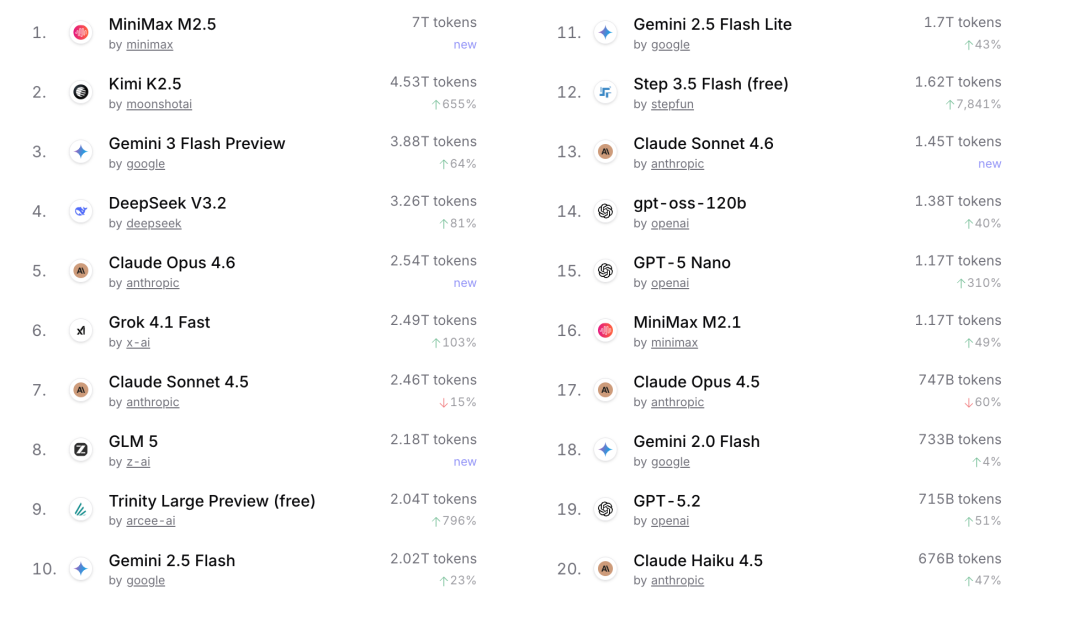Click the gpt-oss-120b OpenAI icon

605,211
